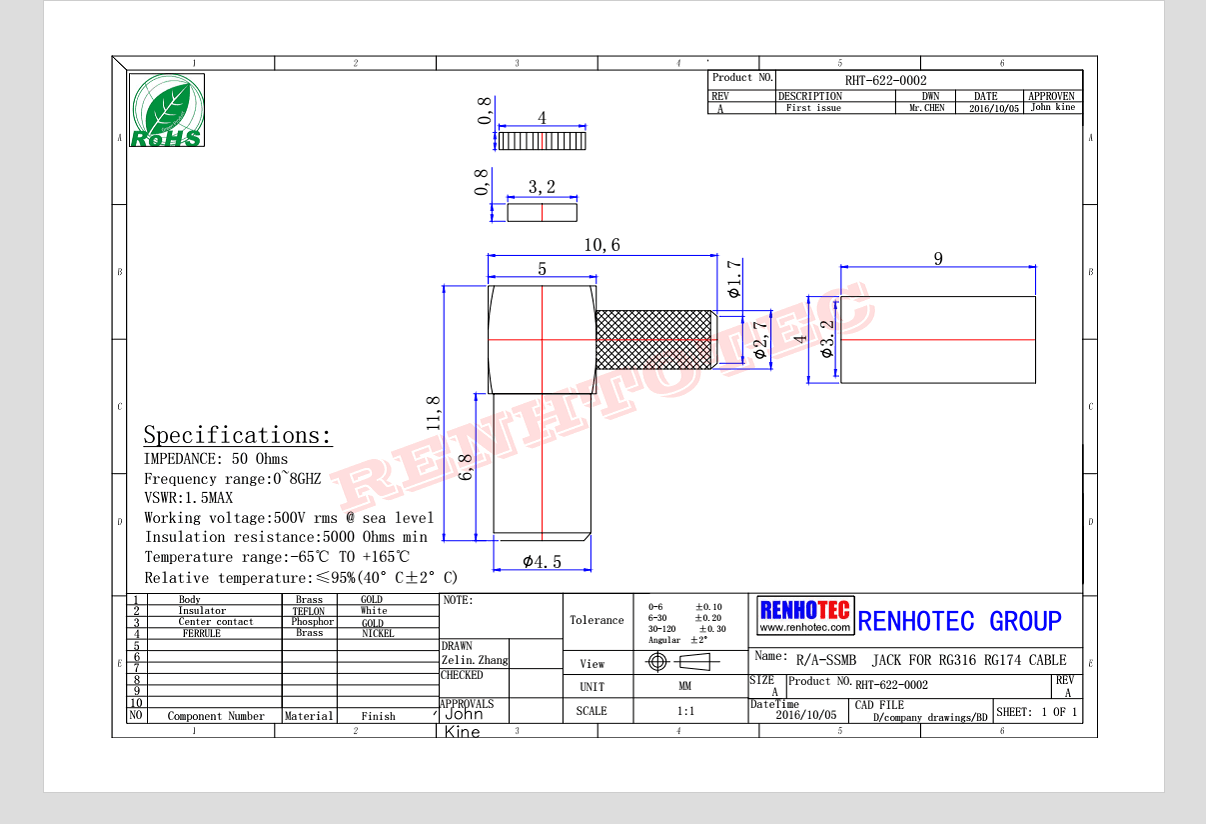The width and height of the screenshot is (1206, 824).
Task: Click the knurled ferrule on the connector drawing
Action: click(x=654, y=339)
